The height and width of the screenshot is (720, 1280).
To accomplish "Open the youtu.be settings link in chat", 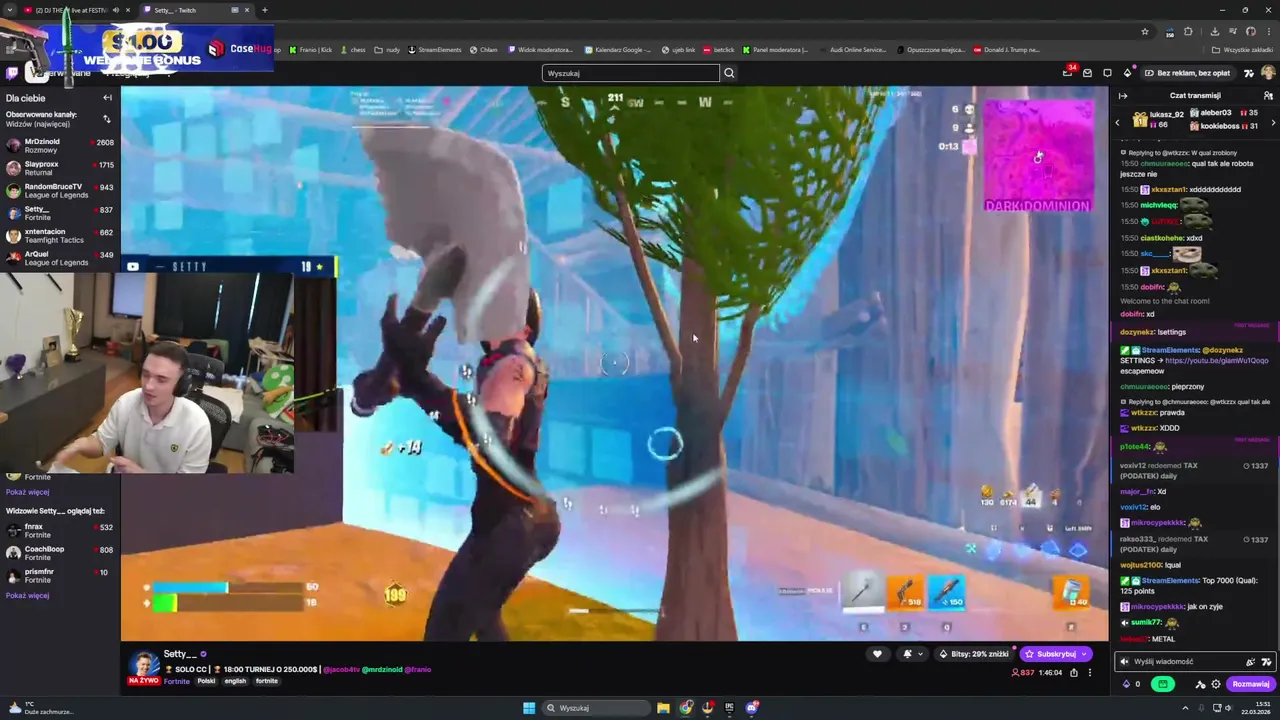I will [1216, 360].
